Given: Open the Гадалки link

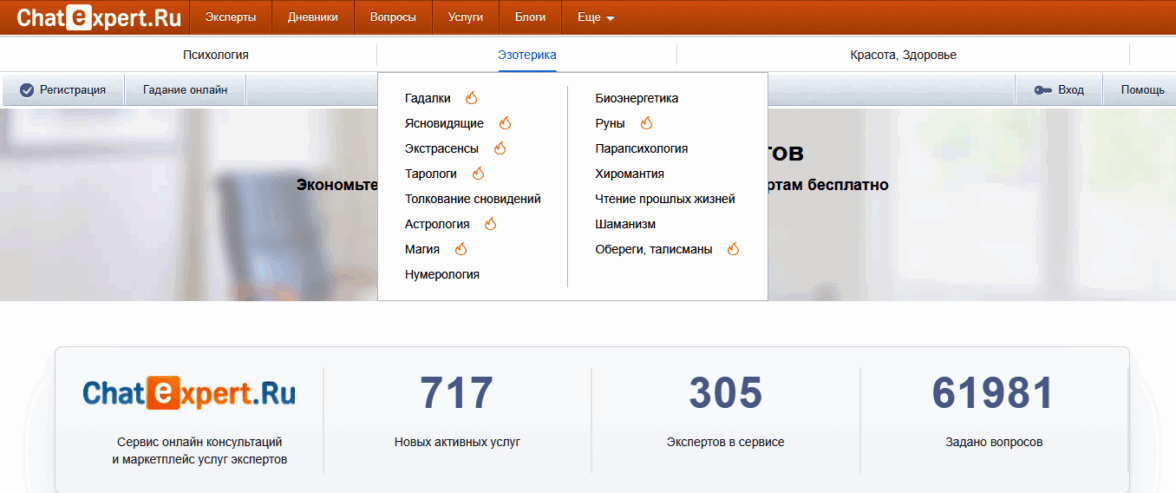Looking at the screenshot, I should point(428,98).
